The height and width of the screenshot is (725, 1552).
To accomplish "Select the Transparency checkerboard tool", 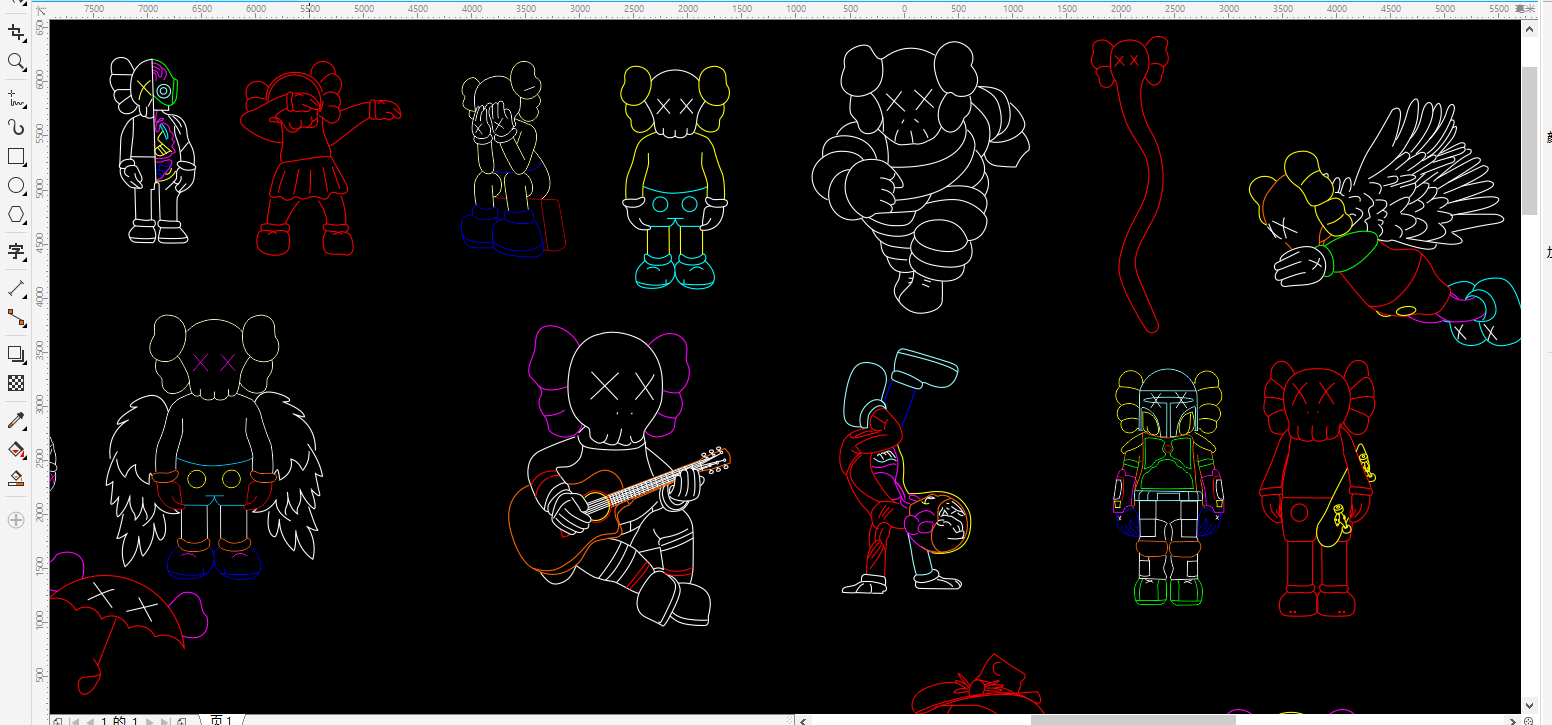I will pos(16,383).
